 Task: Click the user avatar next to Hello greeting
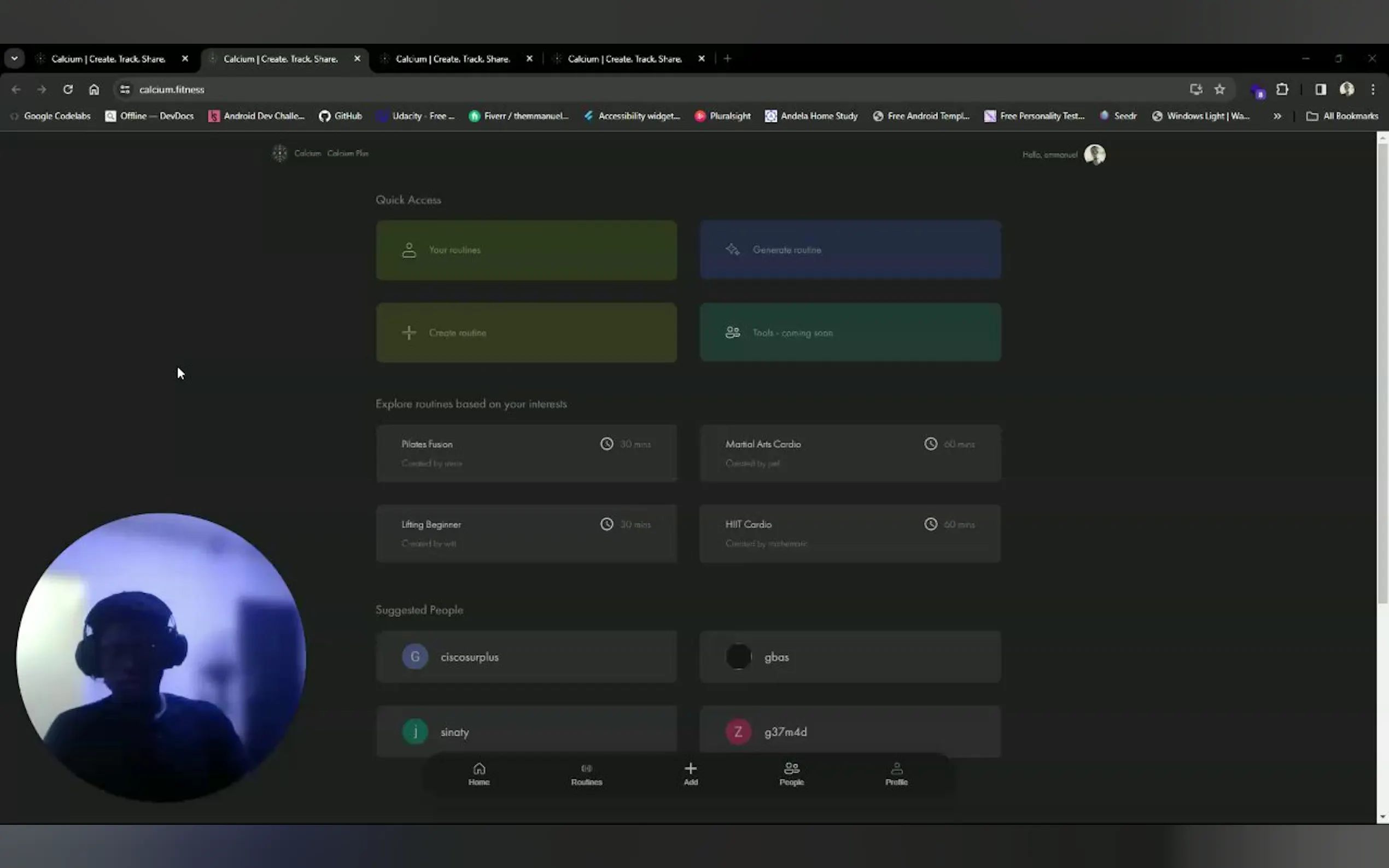pos(1094,155)
